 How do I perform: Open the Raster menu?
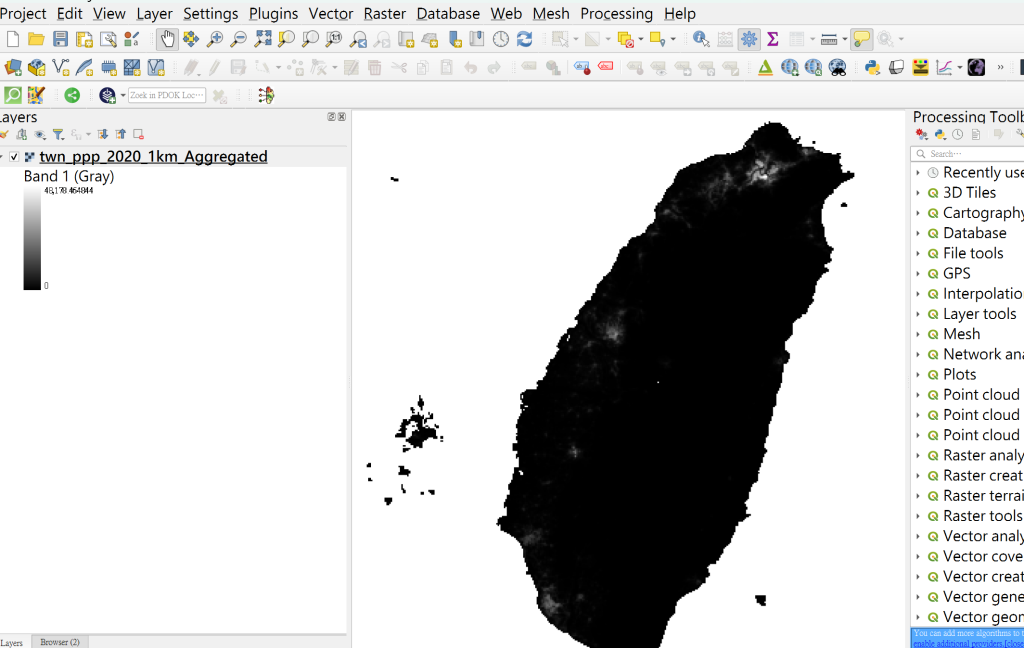[x=385, y=13]
